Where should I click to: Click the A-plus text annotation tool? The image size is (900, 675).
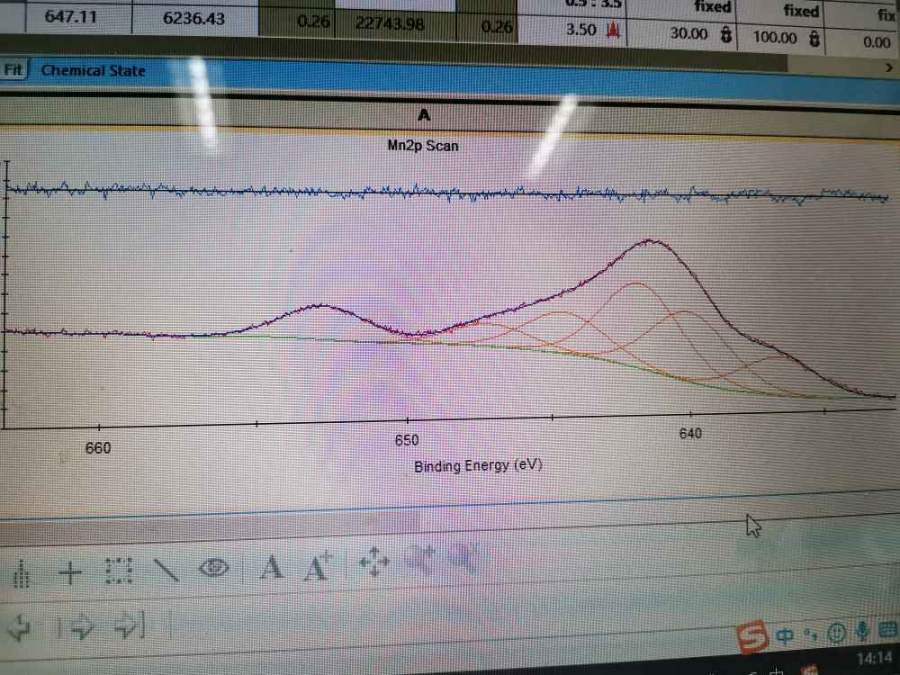(x=318, y=566)
